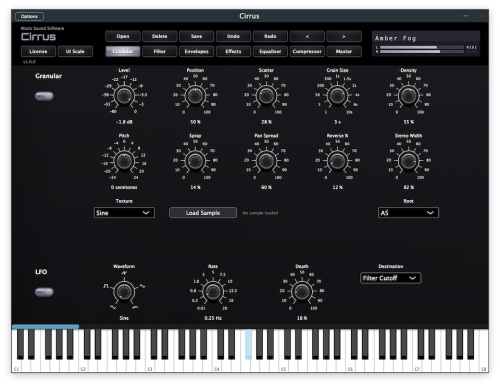Click the Grain Size knob
Screen dimensions: 500x386
pos(337,96)
